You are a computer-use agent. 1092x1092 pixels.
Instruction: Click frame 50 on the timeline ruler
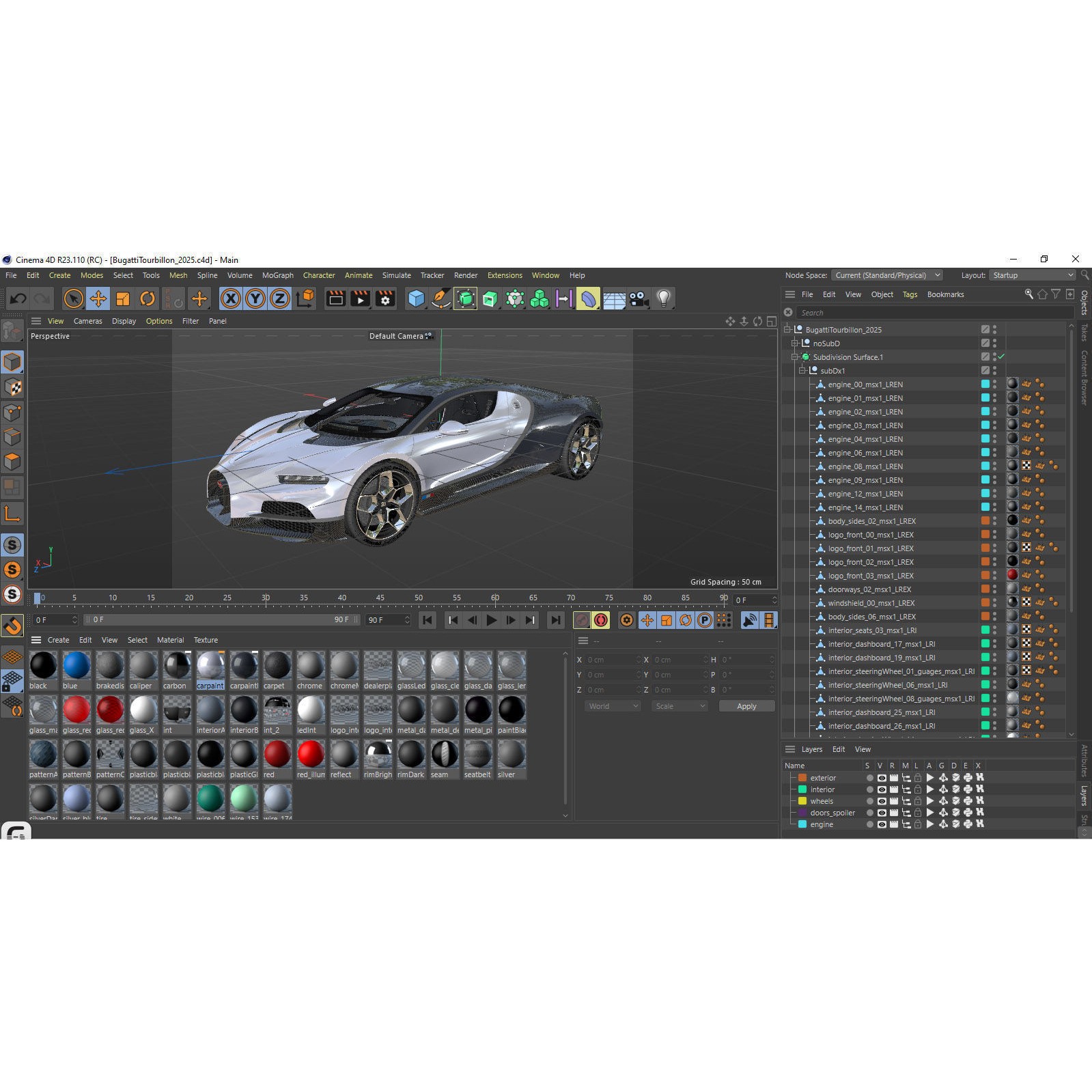419,598
